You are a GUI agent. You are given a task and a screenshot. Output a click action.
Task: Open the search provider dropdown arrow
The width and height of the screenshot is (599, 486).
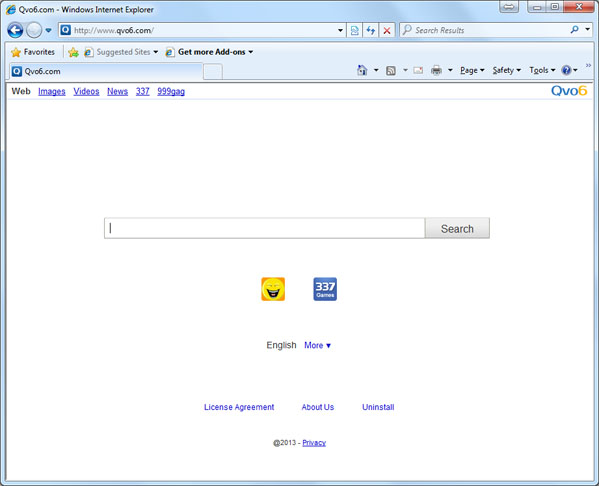pos(588,29)
